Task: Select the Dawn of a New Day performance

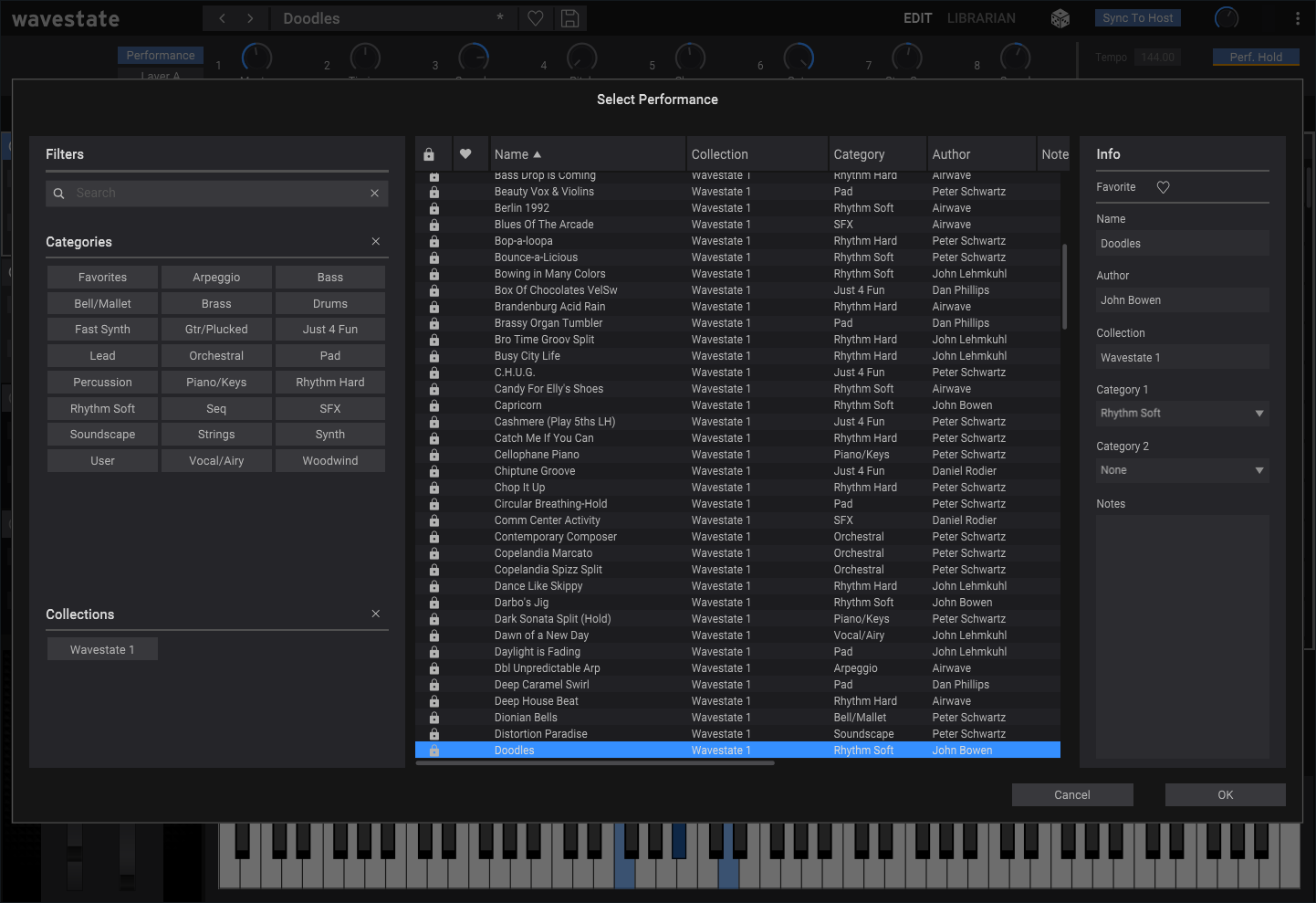Action: click(737, 635)
